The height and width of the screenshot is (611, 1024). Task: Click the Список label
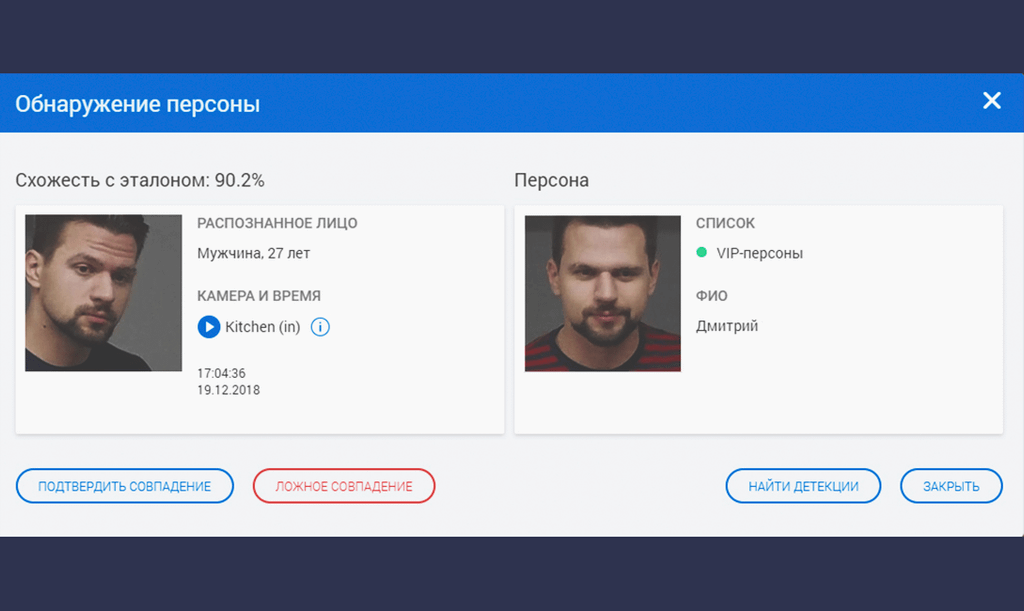pos(725,223)
